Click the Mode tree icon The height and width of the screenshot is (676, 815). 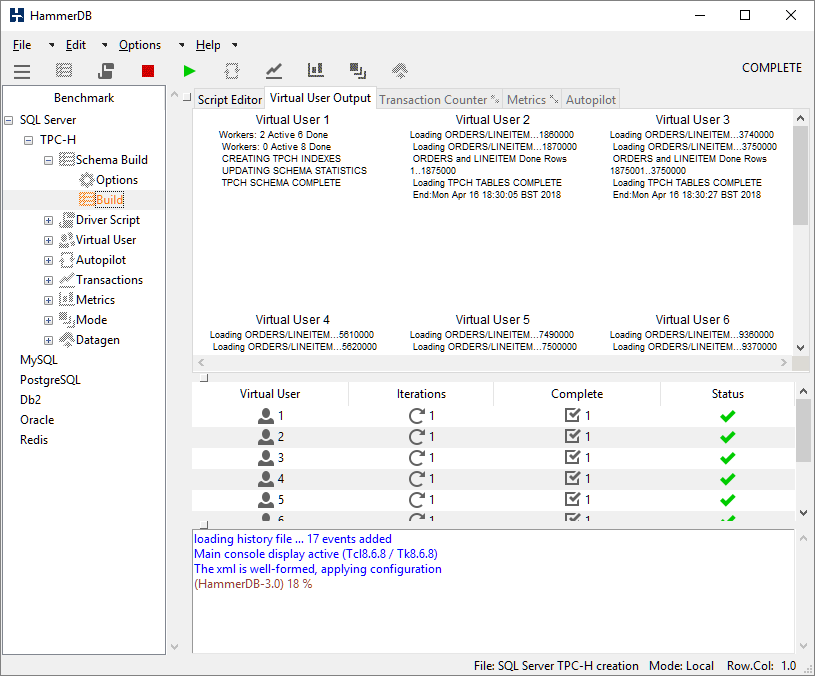tap(67, 318)
